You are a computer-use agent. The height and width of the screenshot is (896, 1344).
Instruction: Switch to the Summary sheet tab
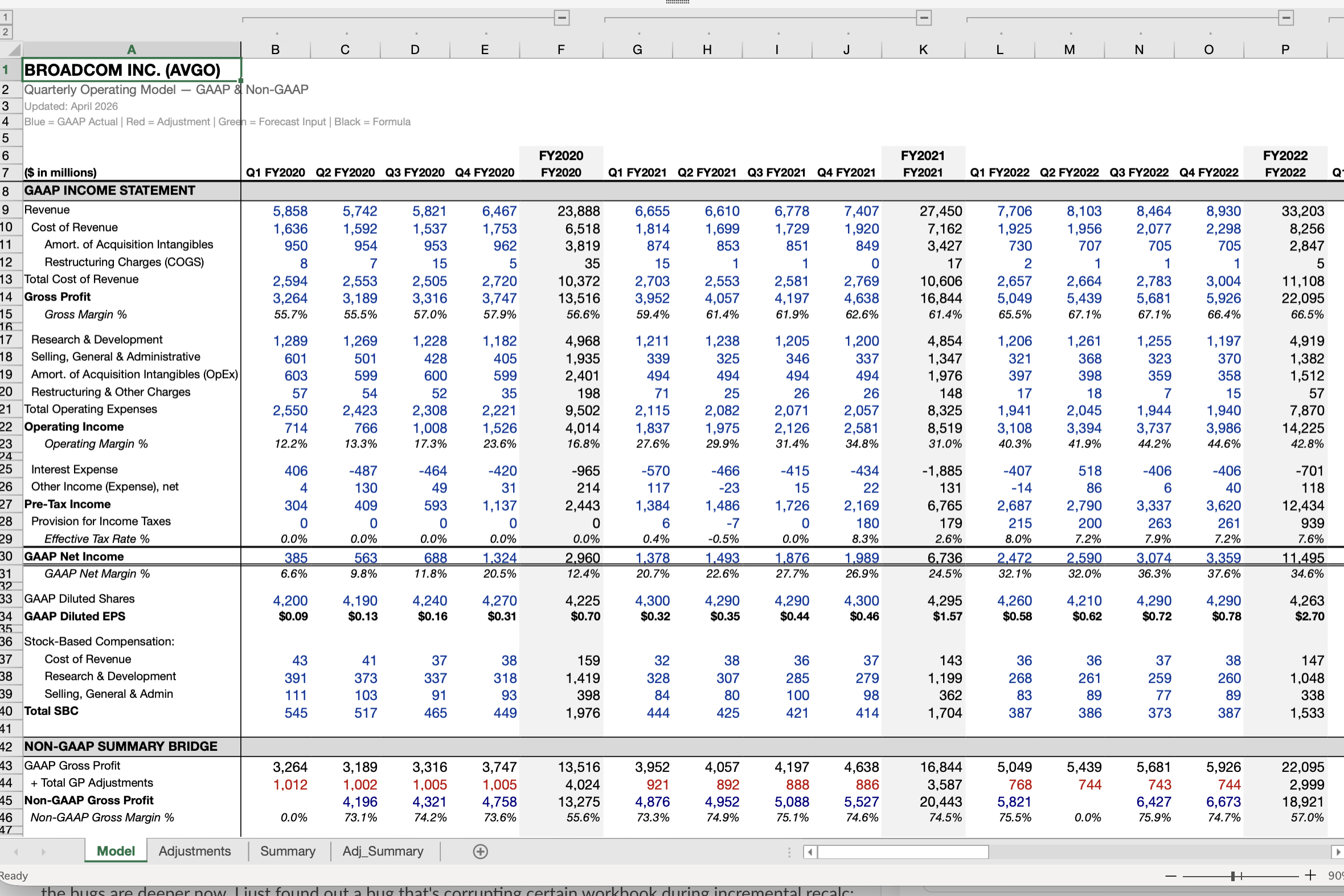288,851
